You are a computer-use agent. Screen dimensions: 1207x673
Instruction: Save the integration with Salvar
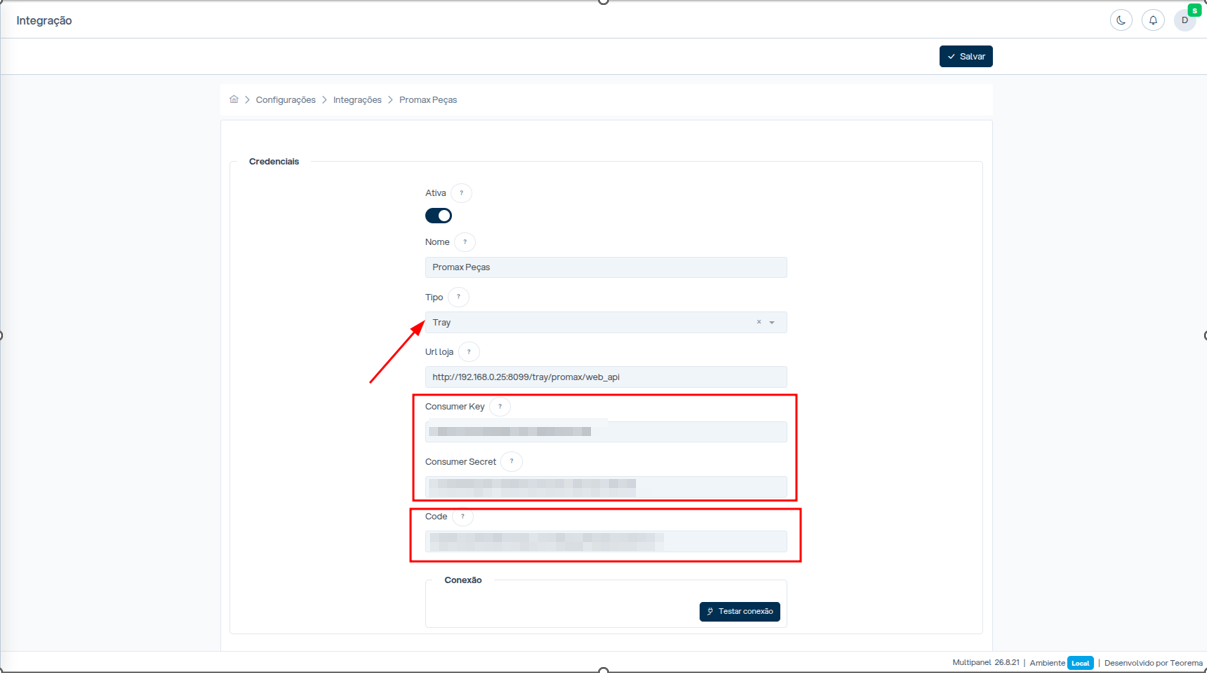coord(966,56)
